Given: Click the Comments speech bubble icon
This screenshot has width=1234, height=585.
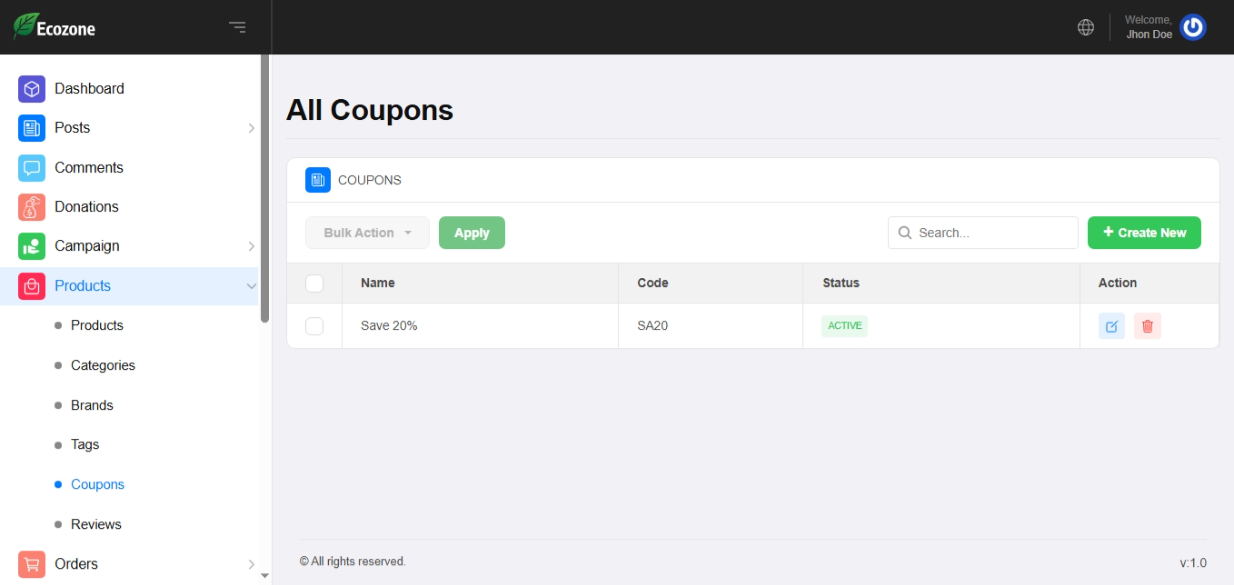Looking at the screenshot, I should 32,168.
